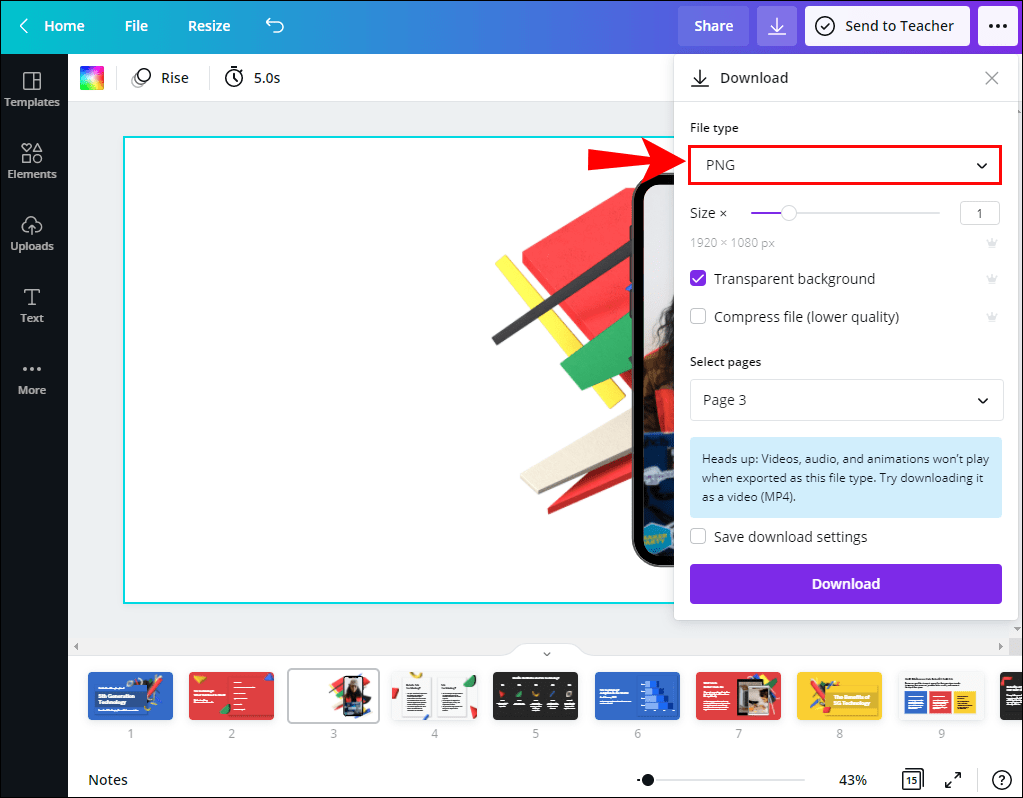Click the undo arrow

point(275,26)
